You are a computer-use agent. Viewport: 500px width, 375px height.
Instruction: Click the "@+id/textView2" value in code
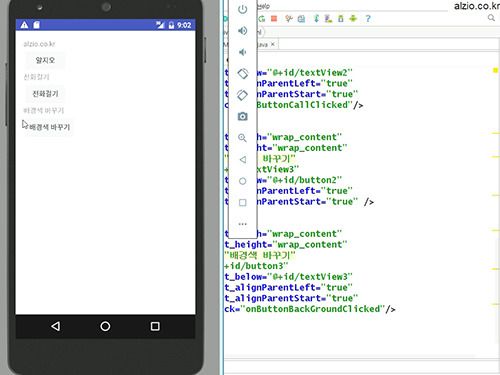(310, 73)
